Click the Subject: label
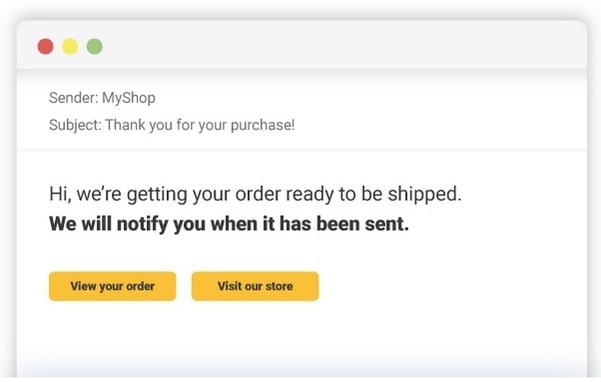Screen dimensions: 601x382 pyautogui.click(x=76, y=125)
